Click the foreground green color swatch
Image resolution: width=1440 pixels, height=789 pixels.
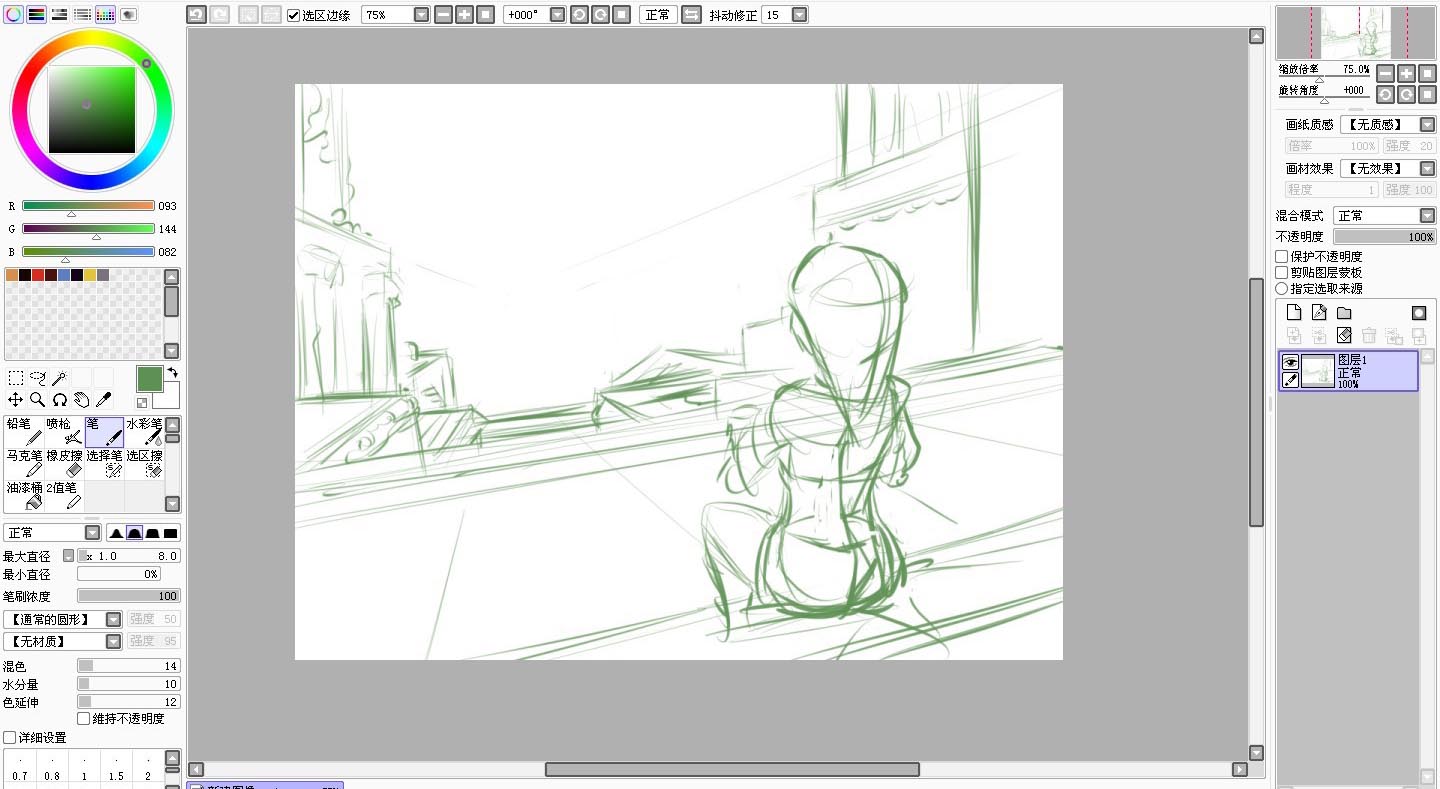coord(149,379)
